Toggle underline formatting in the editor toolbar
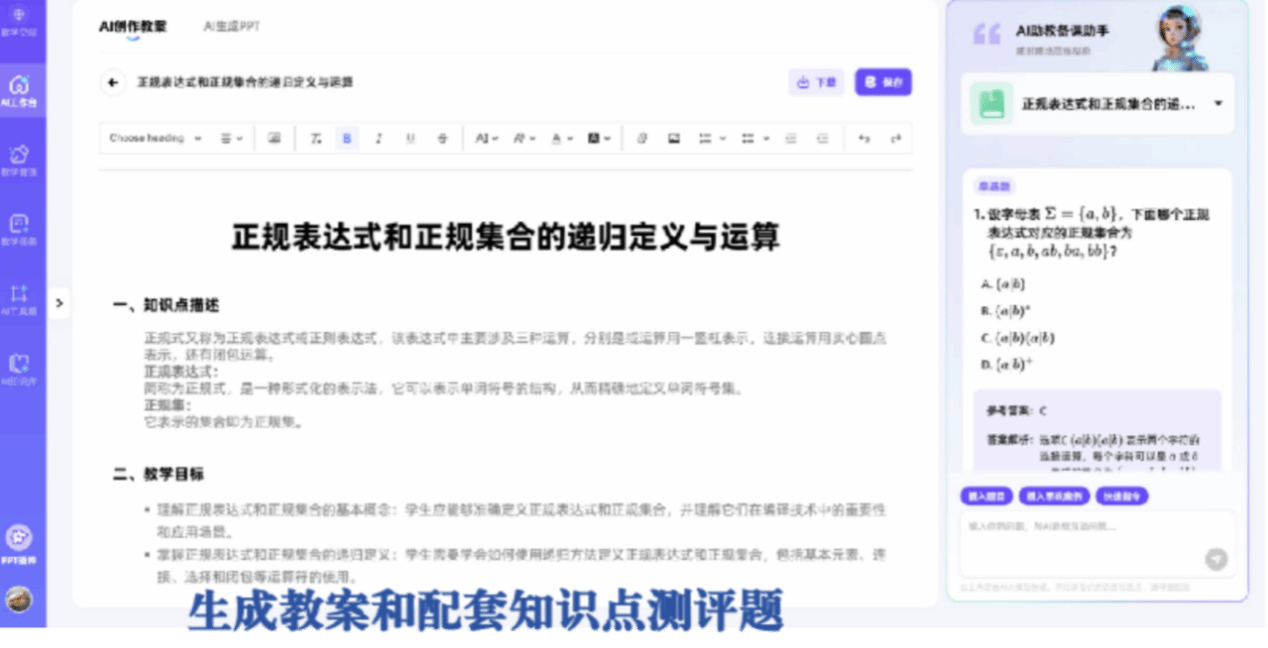The image size is (1268, 648). point(410,139)
